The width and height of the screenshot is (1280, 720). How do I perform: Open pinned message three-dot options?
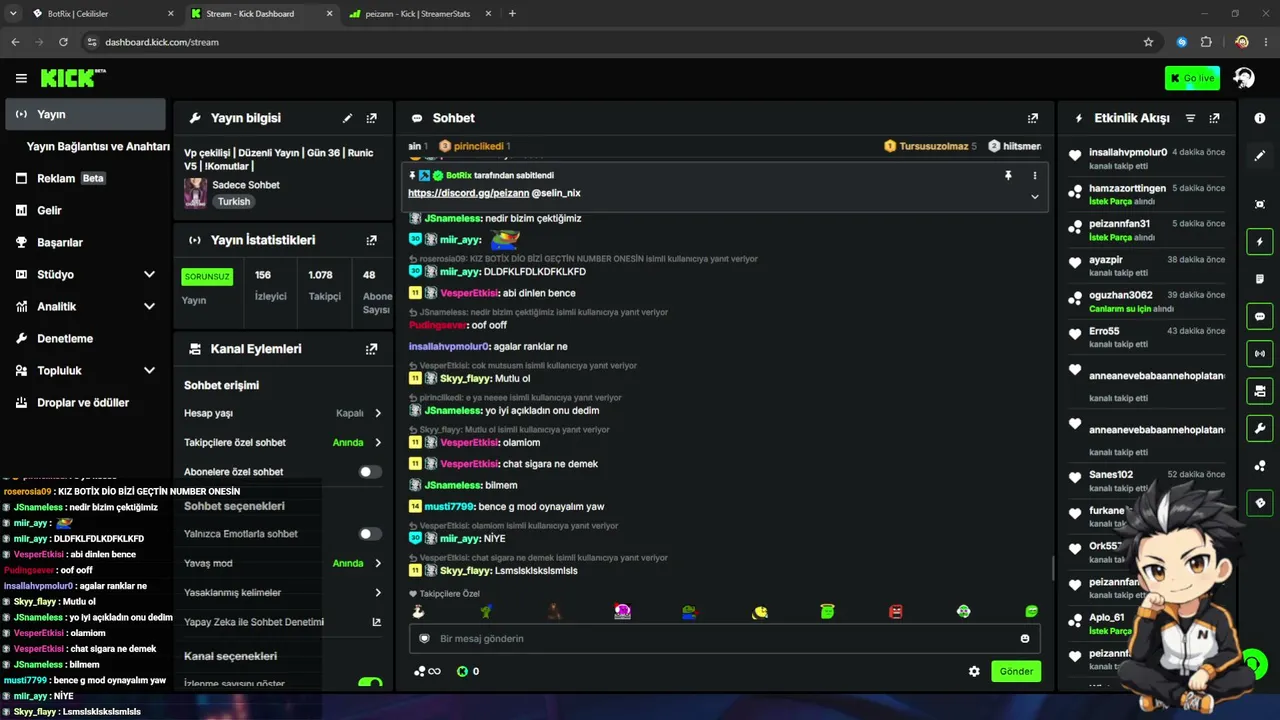tap(1035, 175)
